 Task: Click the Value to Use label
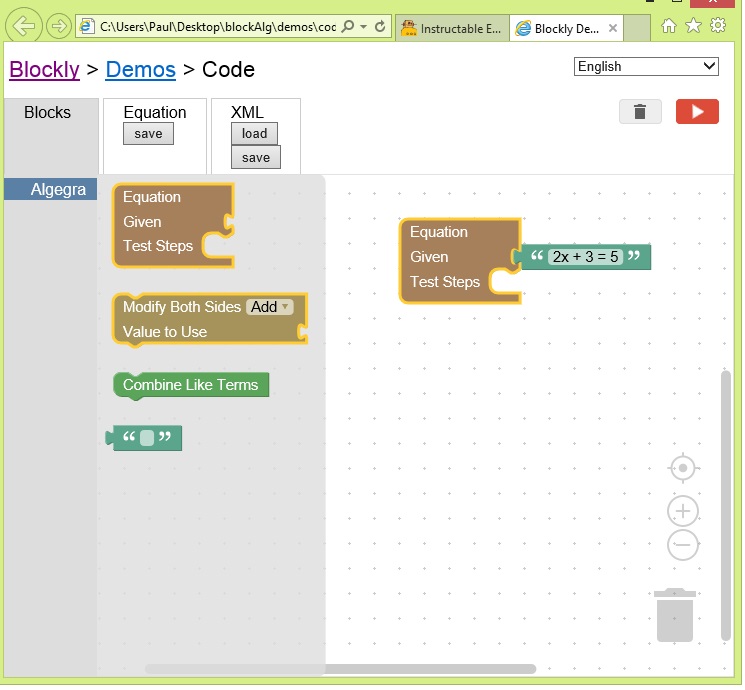(165, 333)
